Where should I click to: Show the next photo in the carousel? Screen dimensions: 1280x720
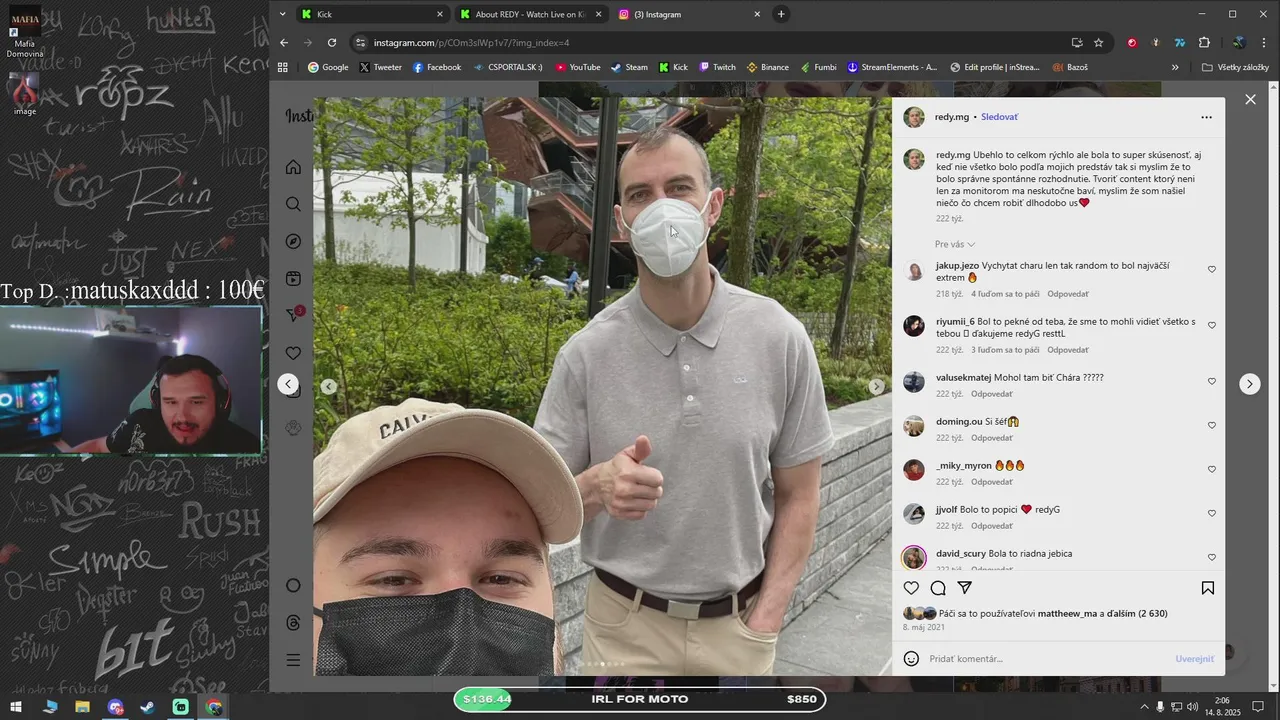coord(876,386)
